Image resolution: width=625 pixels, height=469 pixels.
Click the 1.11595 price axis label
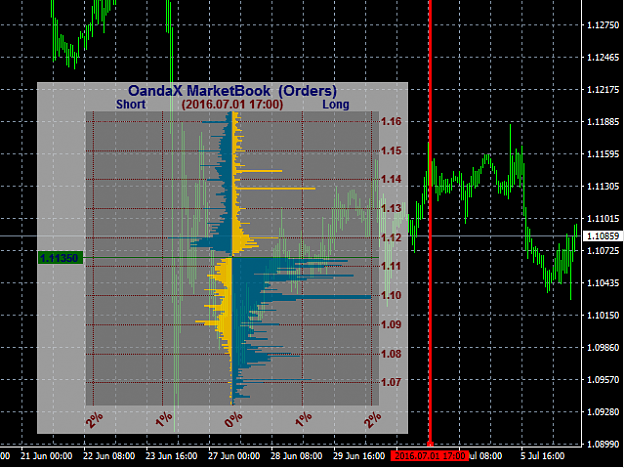coord(603,154)
